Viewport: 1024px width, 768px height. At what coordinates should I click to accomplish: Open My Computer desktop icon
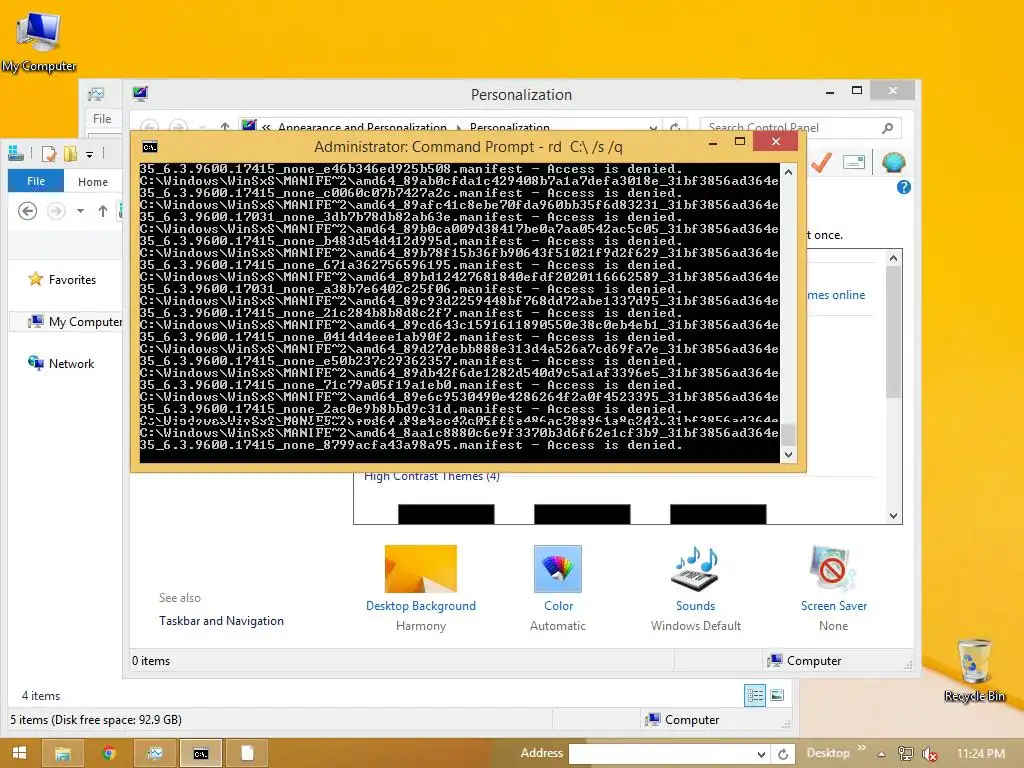(39, 42)
